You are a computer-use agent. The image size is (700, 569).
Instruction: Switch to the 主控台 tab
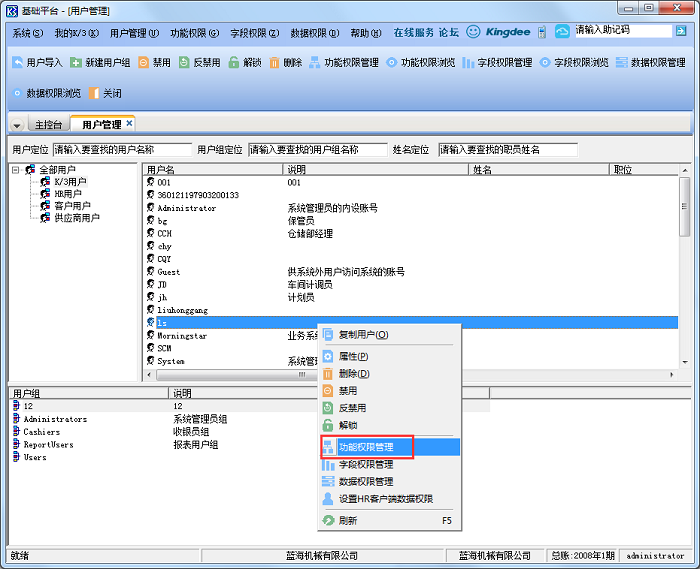48,125
